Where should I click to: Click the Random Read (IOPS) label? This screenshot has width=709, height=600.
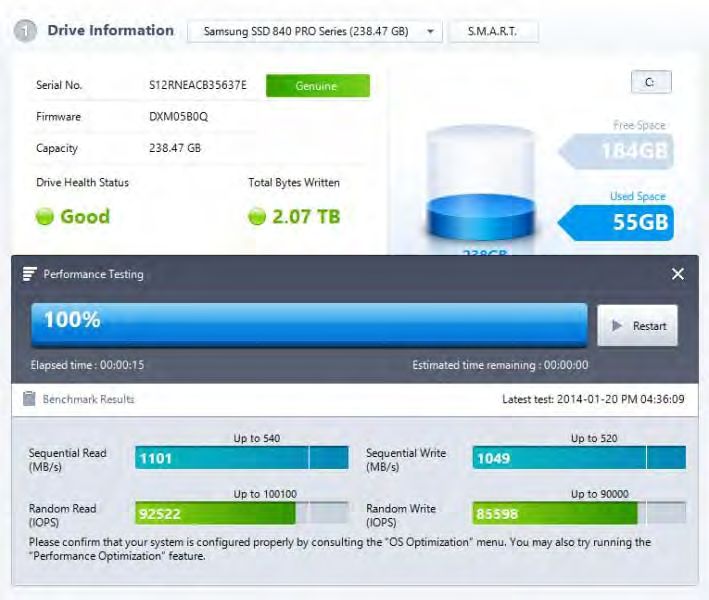(x=62, y=515)
